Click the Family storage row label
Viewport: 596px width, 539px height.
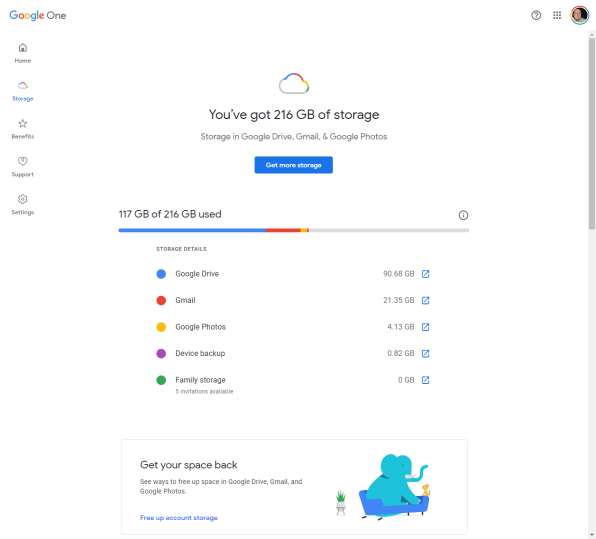pos(200,380)
